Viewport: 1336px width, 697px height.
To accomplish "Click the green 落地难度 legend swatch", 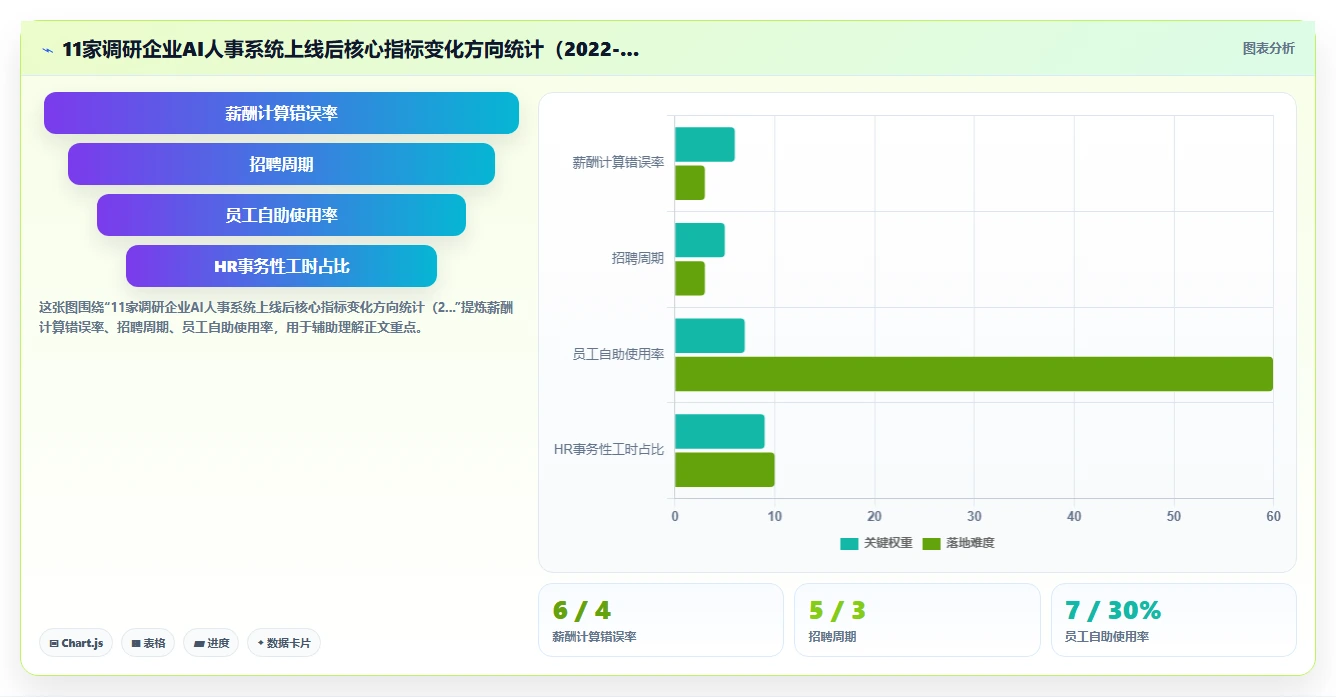I will (931, 543).
